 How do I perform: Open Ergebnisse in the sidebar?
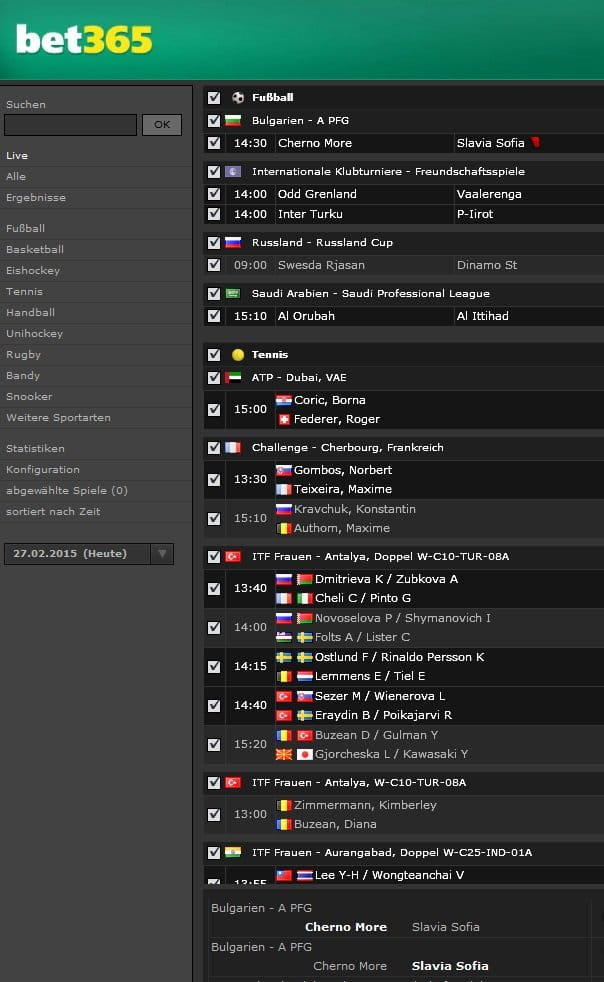36,197
